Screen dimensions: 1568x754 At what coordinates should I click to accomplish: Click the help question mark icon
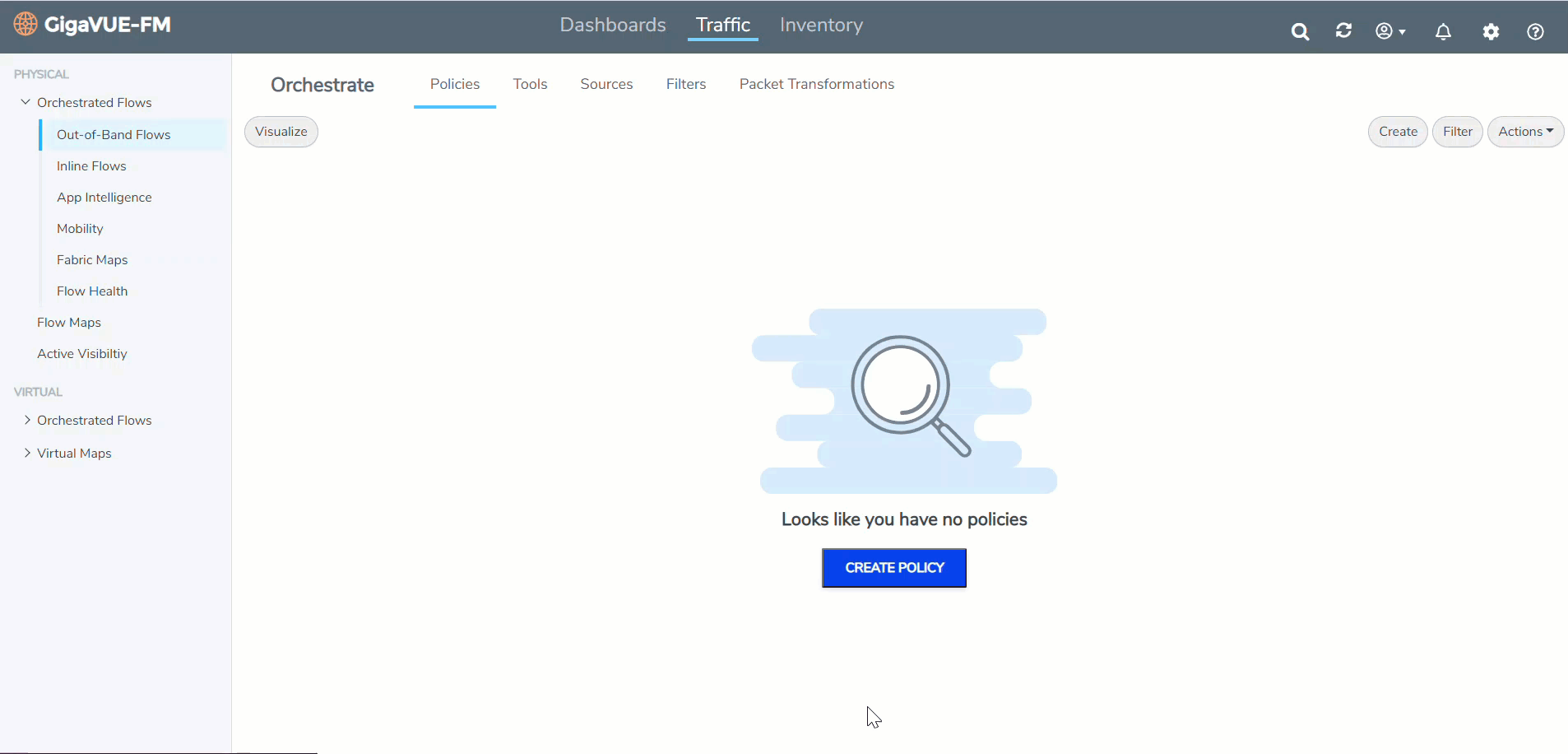coord(1535,32)
